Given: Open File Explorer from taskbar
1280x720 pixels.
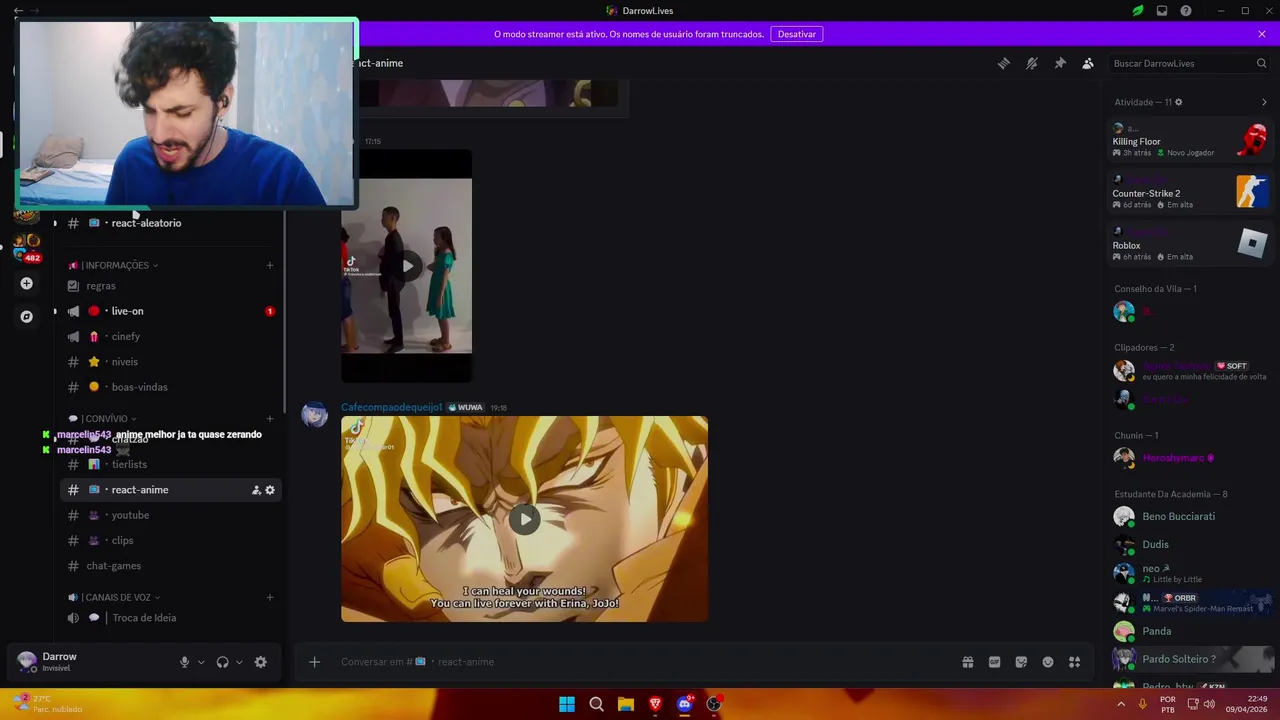Looking at the screenshot, I should [626, 704].
